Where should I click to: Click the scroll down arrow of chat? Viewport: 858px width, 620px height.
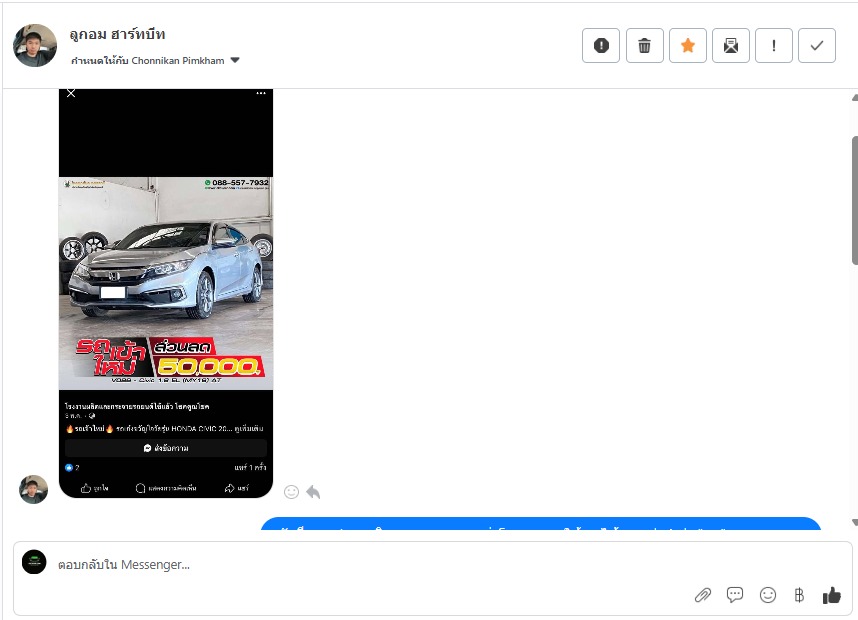853,522
